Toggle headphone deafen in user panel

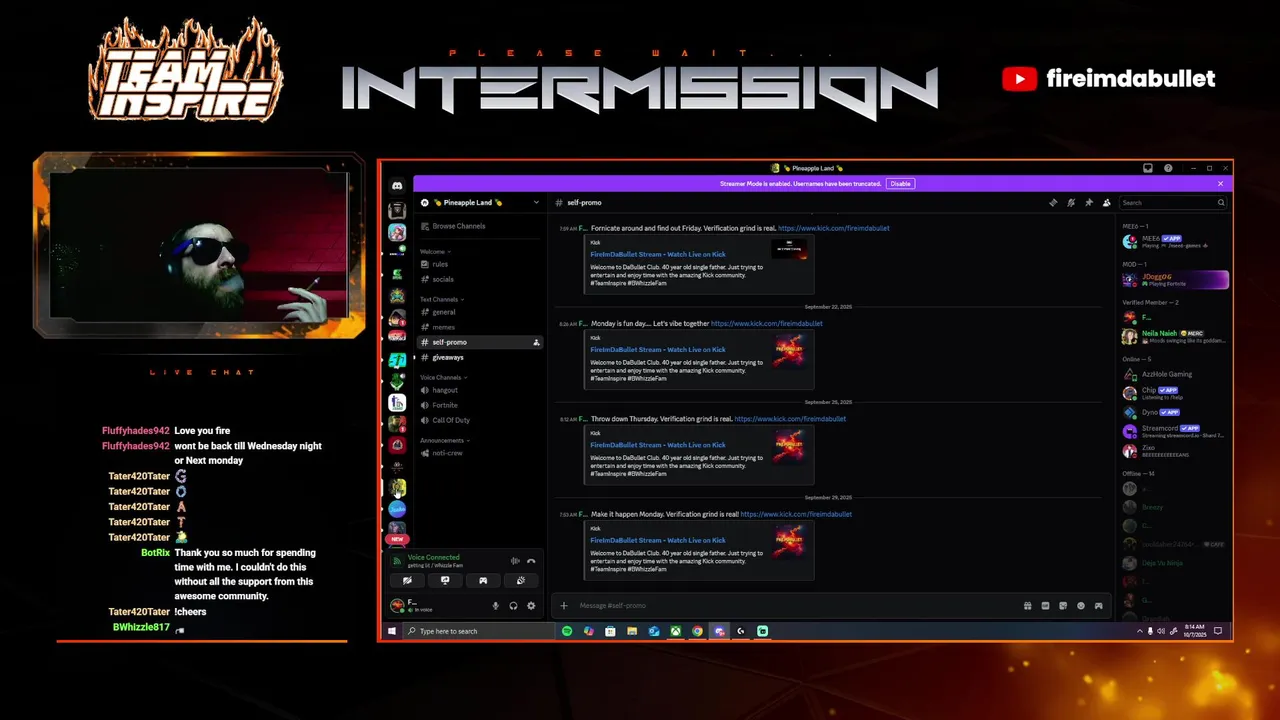click(x=513, y=606)
